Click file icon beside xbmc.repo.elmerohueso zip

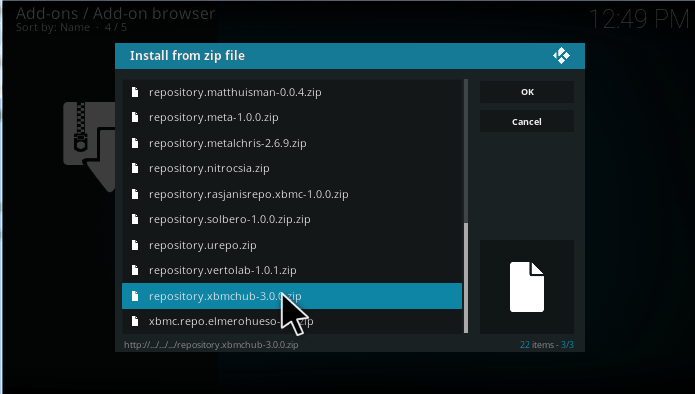pyautogui.click(x=135, y=321)
